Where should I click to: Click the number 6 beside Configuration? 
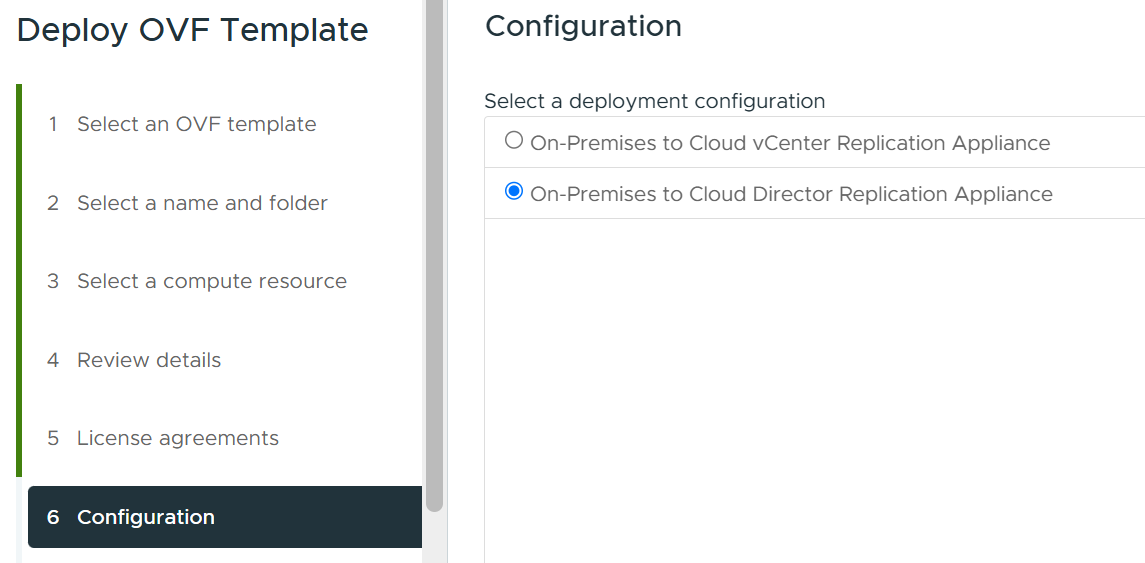click(53, 517)
